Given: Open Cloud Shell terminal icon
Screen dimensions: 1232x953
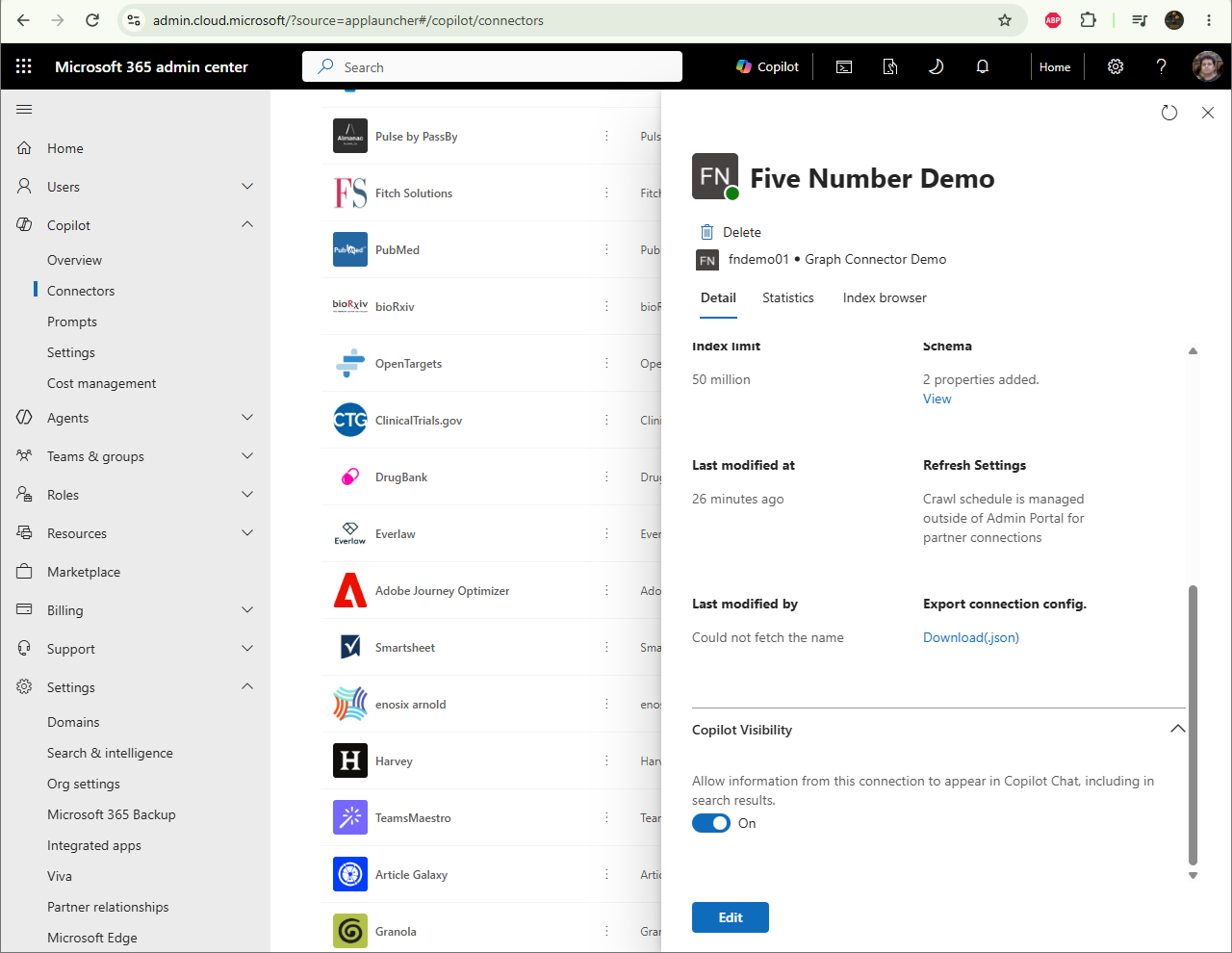Looking at the screenshot, I should [x=844, y=66].
